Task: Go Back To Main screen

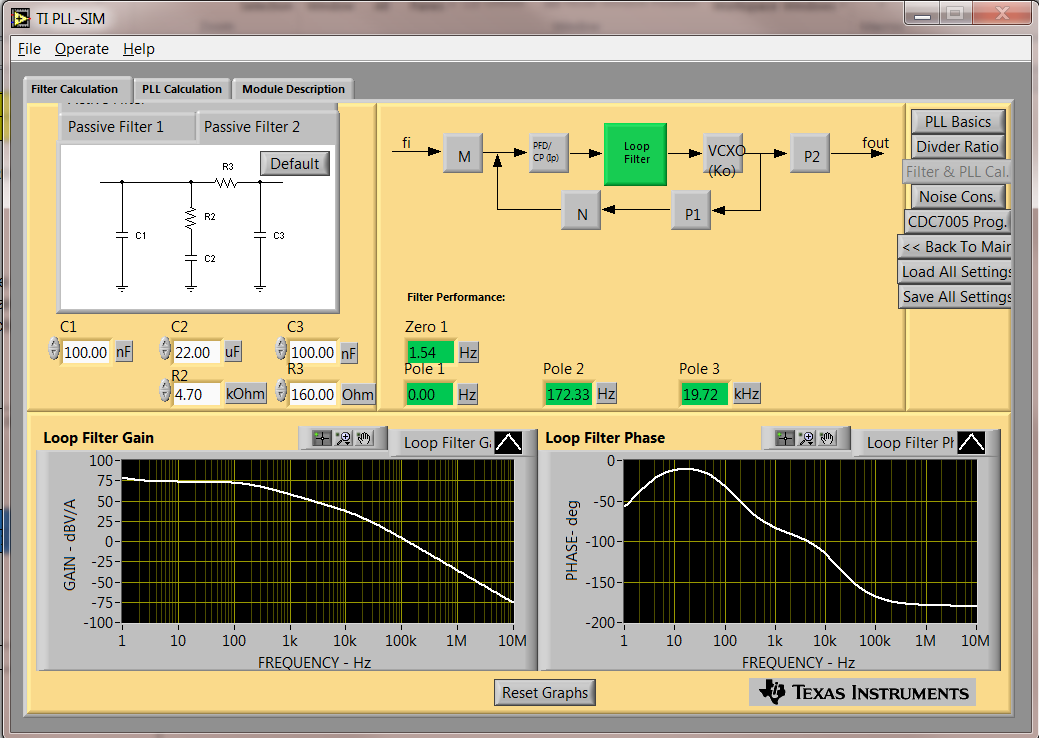Action: click(955, 247)
